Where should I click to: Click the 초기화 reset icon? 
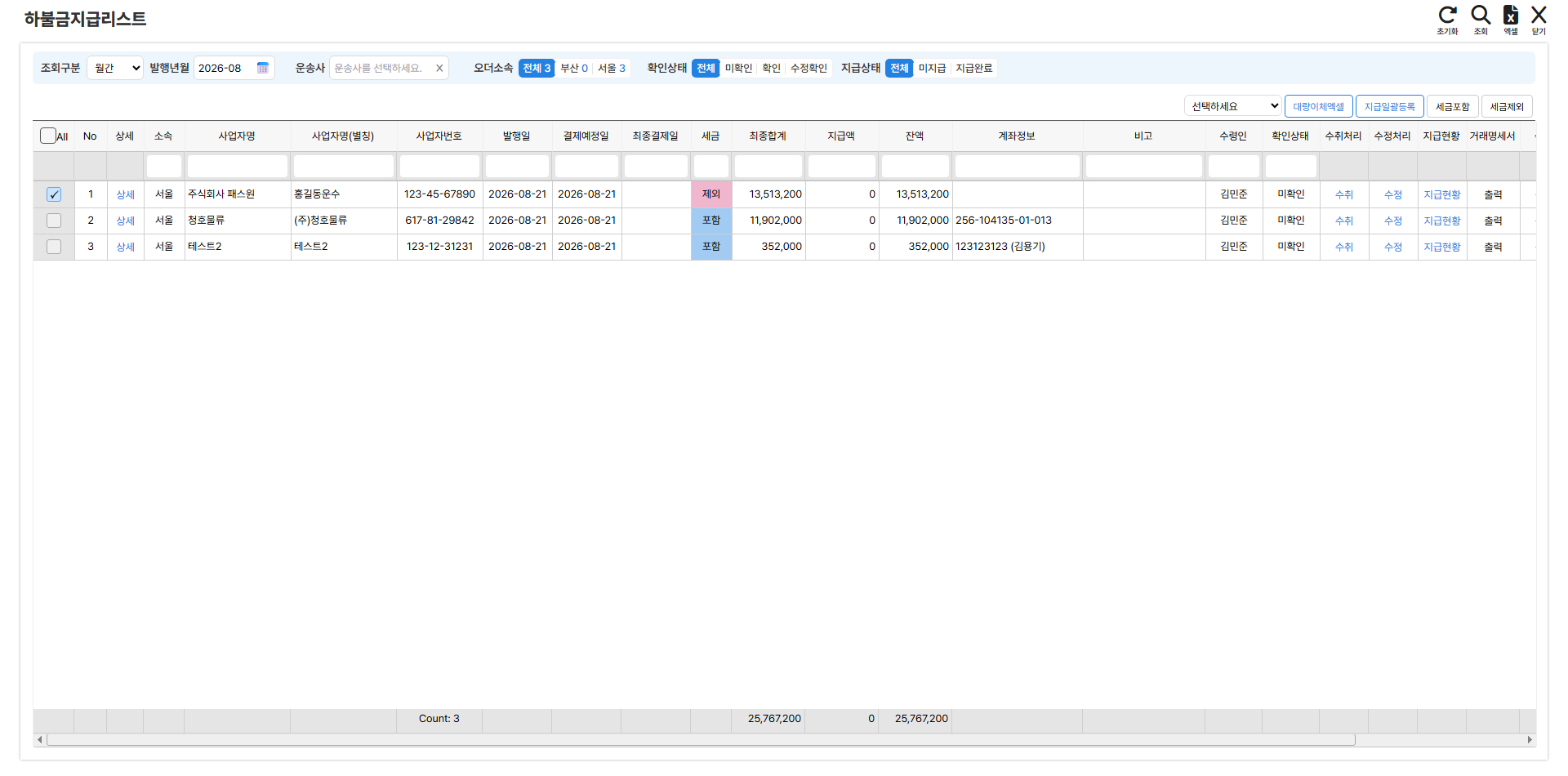1447,20
